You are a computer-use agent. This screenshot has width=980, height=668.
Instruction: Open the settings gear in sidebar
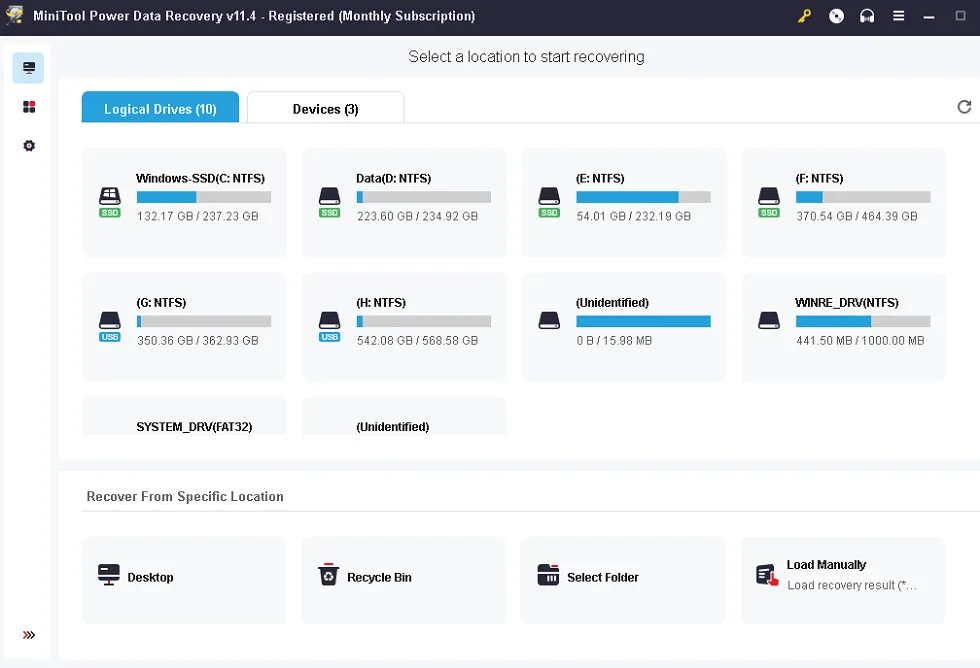point(28,146)
